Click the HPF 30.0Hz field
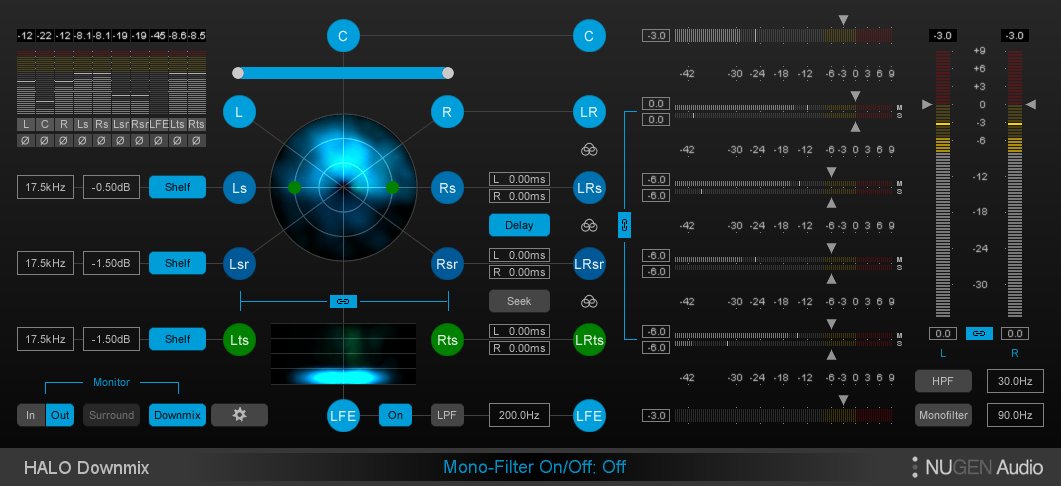1061x486 pixels. point(1015,381)
